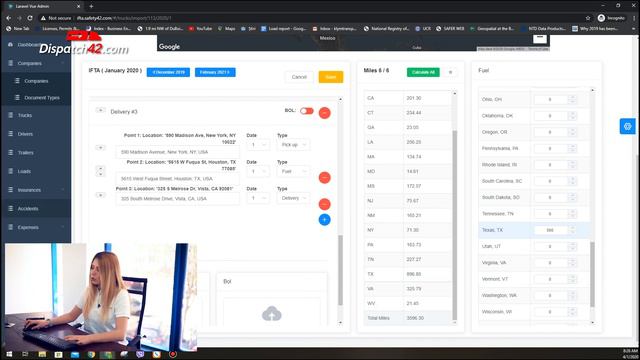Click the Windows Start button
640x360 pixels.
click(x=9, y=354)
